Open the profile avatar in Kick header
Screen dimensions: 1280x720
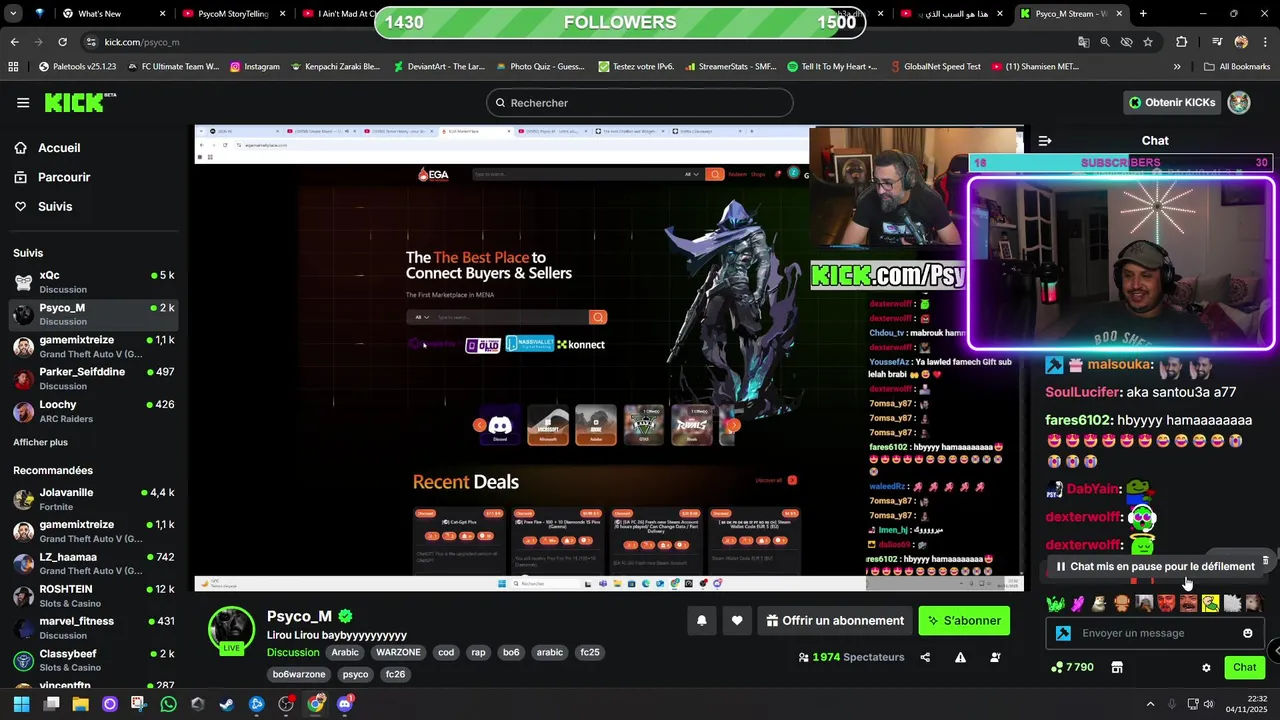click(x=1239, y=102)
